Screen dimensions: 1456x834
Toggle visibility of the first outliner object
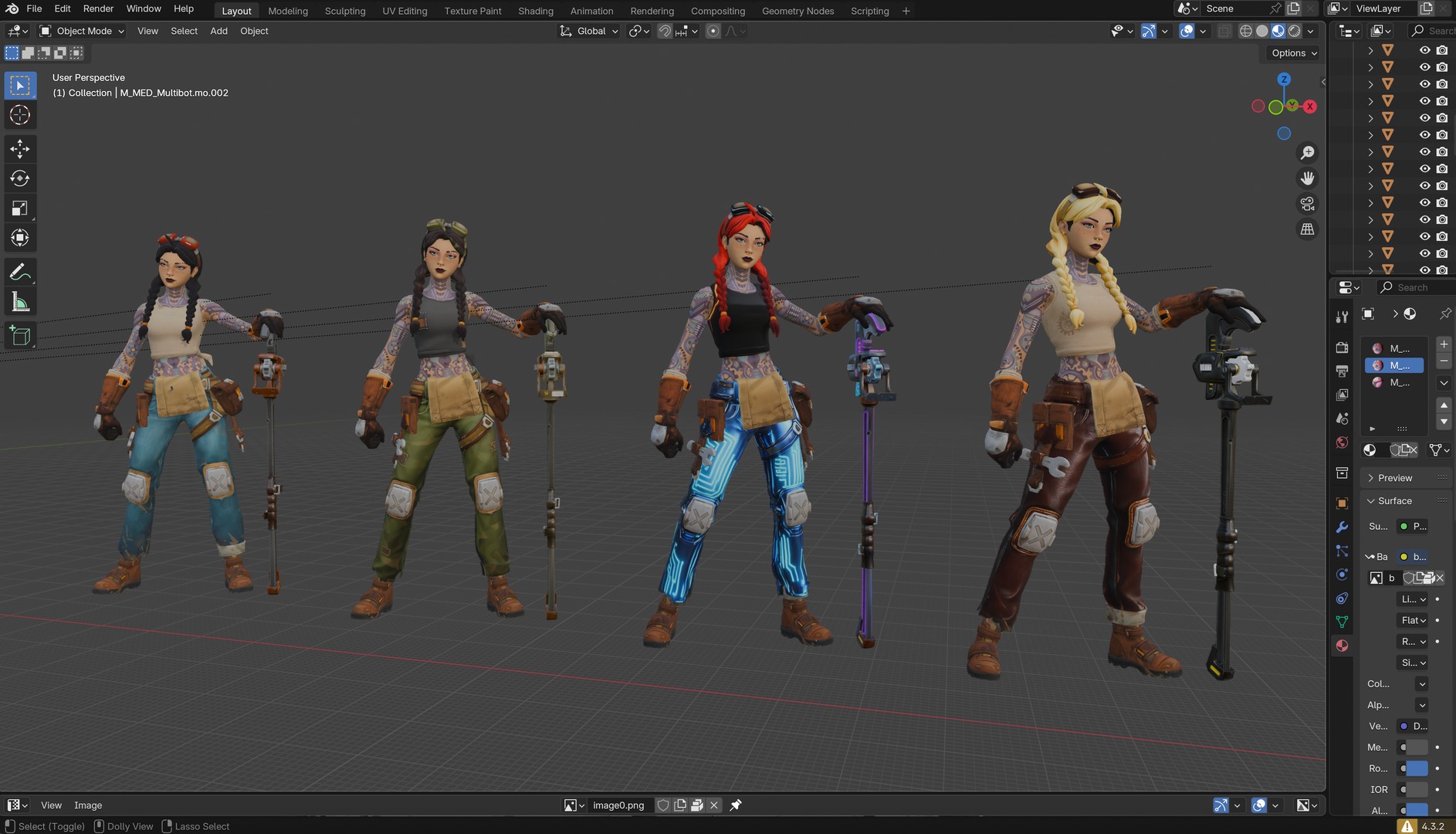click(x=1424, y=49)
